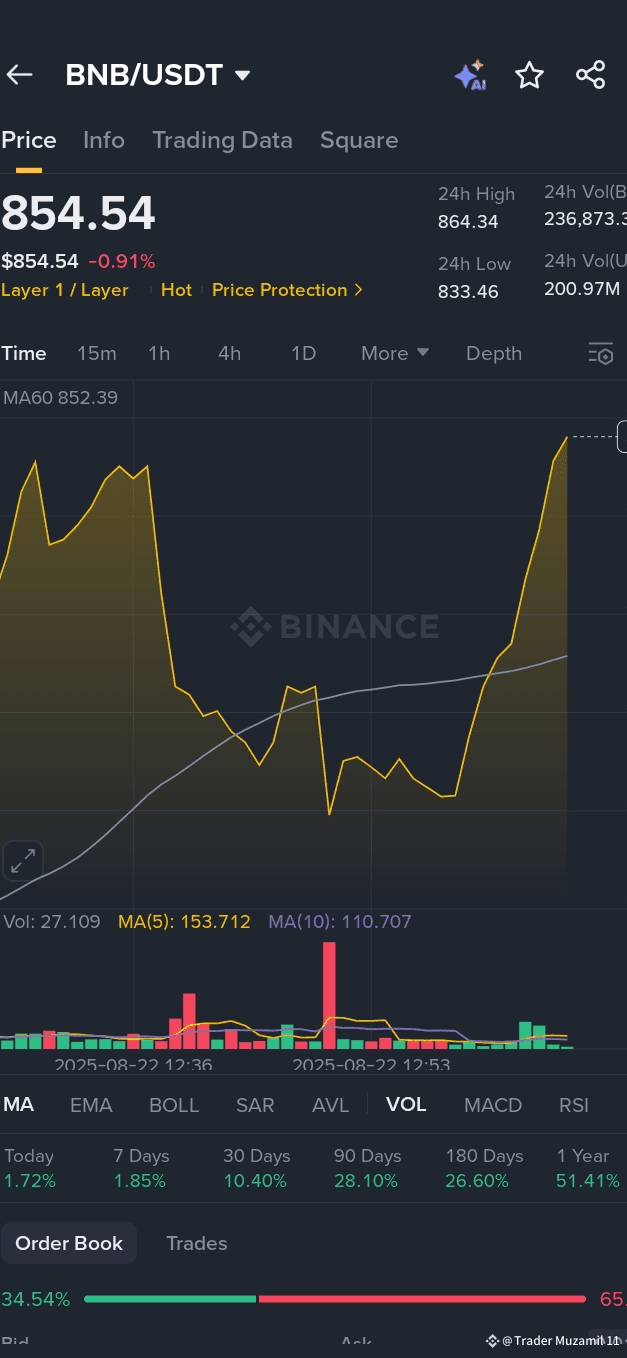Screen dimensions: 627x1358
Task: Open chart settings icon beside Depth
Action: (x=600, y=353)
